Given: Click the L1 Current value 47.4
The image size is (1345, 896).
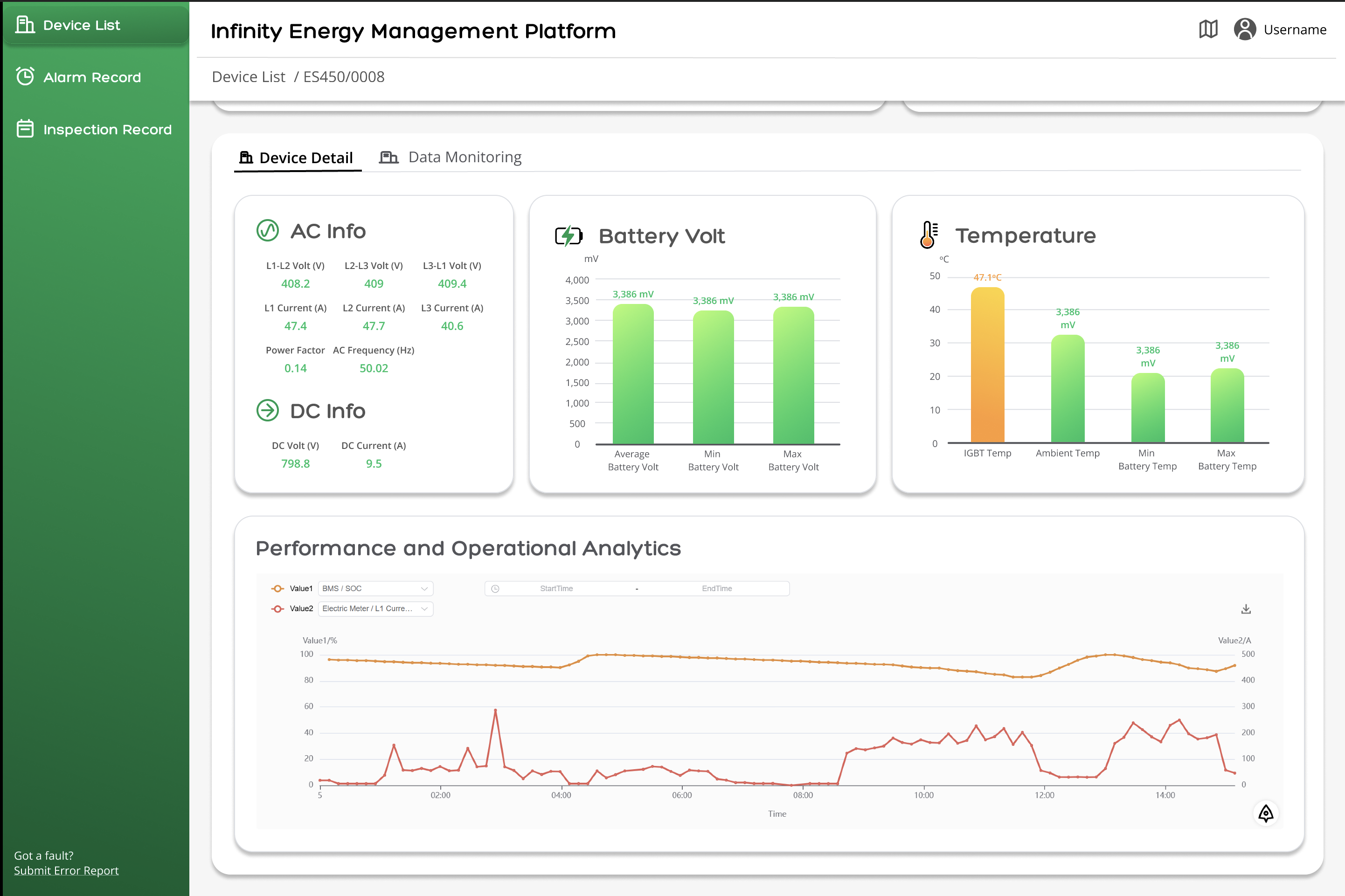Looking at the screenshot, I should [x=295, y=326].
